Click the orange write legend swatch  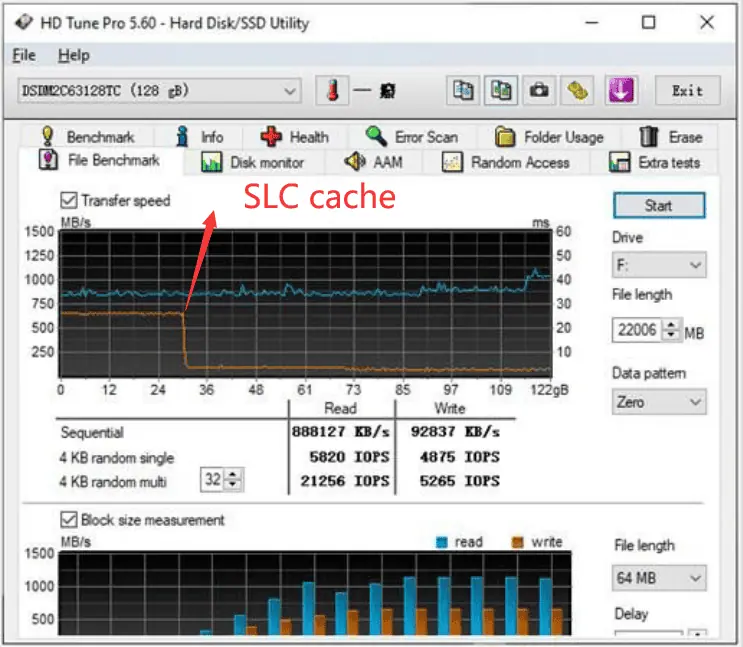click(518, 542)
